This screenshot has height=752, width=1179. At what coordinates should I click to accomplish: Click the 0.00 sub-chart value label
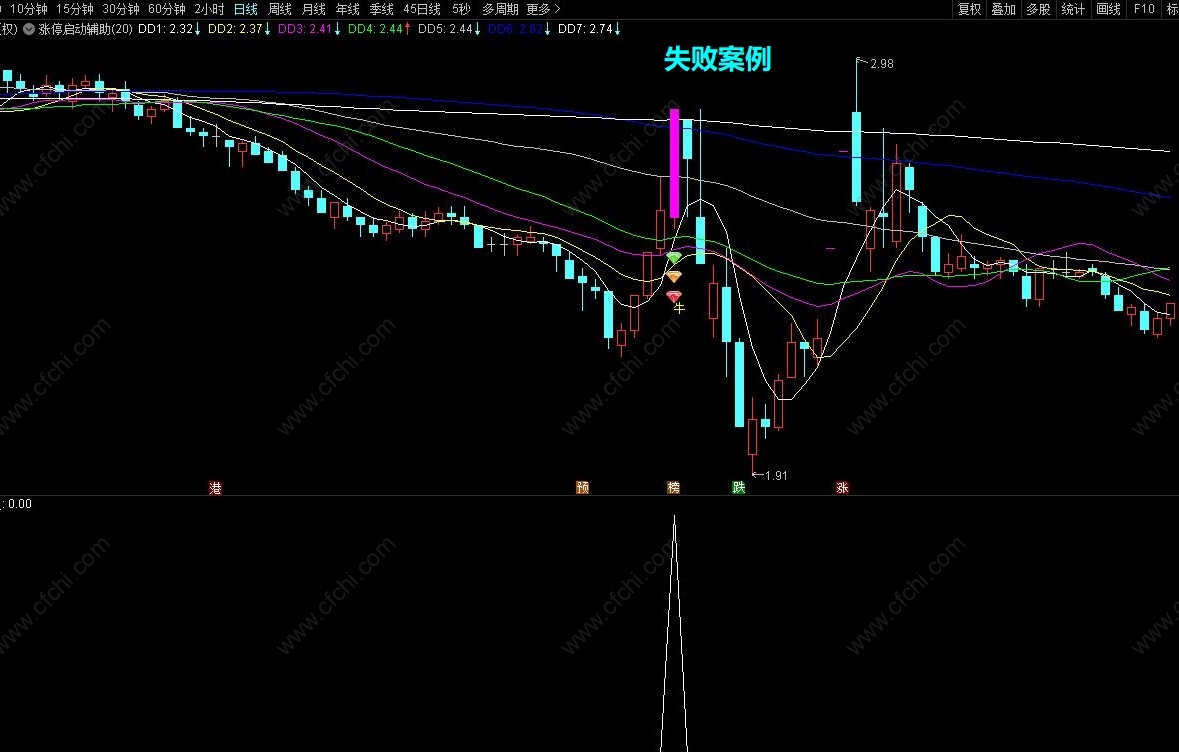(x=20, y=504)
